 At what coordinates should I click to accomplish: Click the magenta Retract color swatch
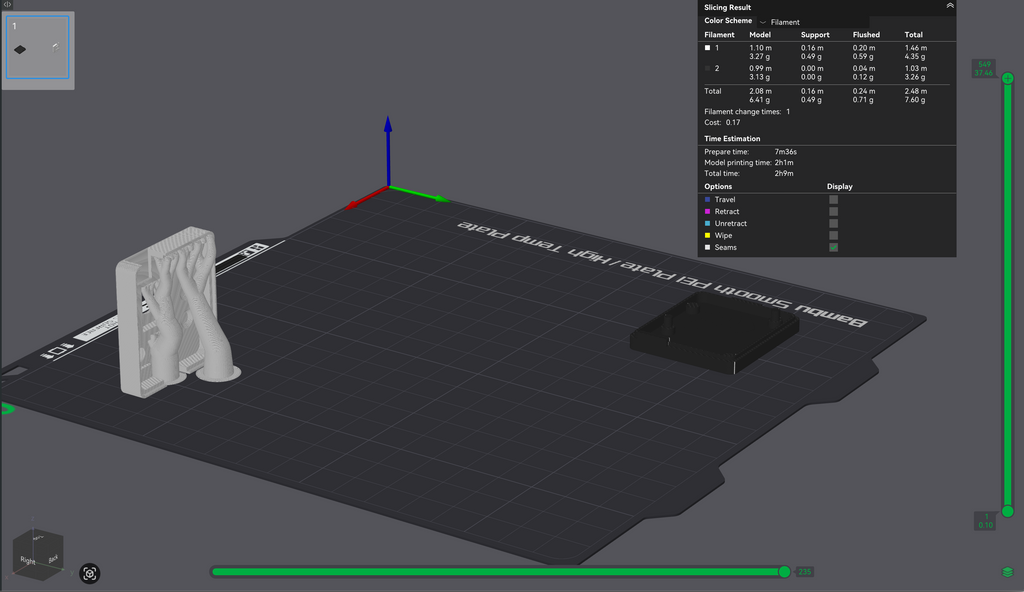pos(707,211)
